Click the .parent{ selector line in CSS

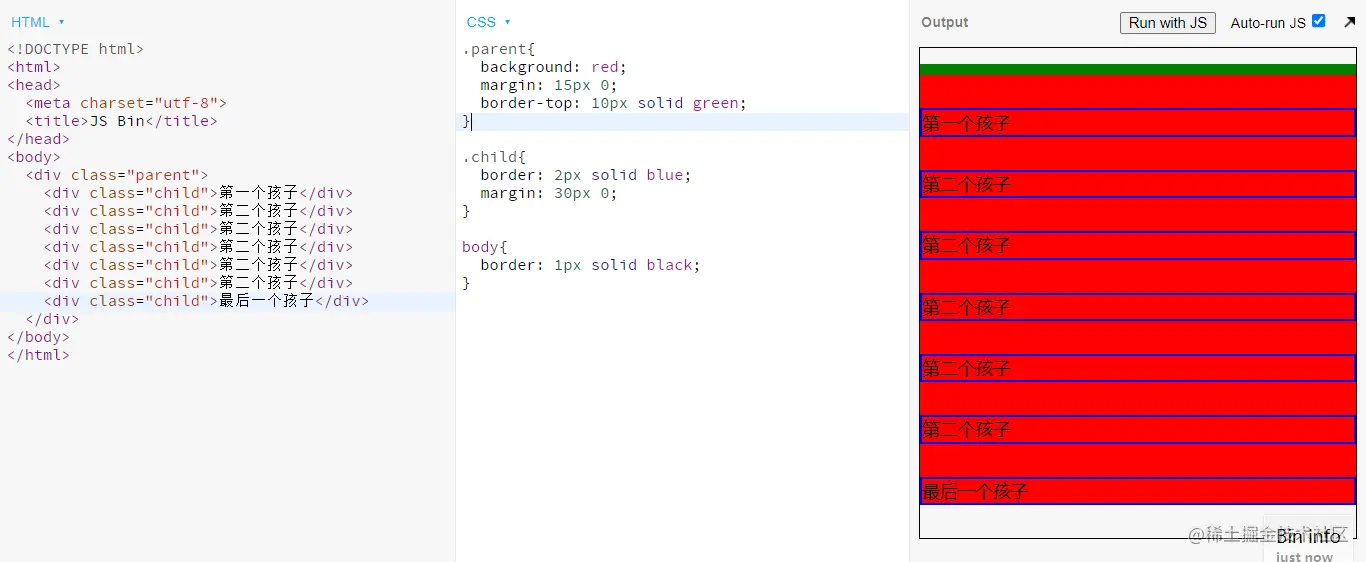click(x=499, y=49)
